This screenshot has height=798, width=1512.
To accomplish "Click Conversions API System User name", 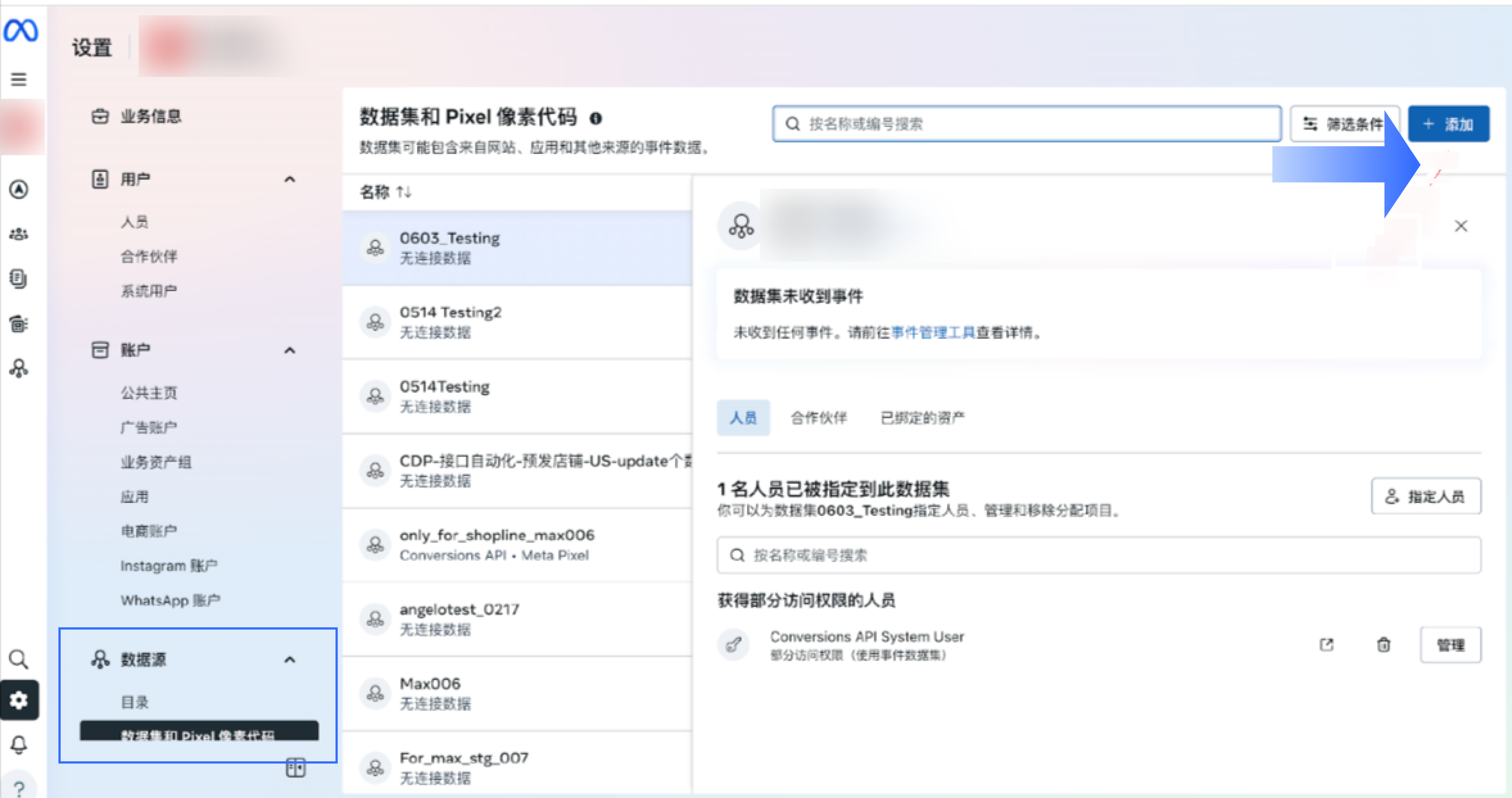I will point(866,637).
